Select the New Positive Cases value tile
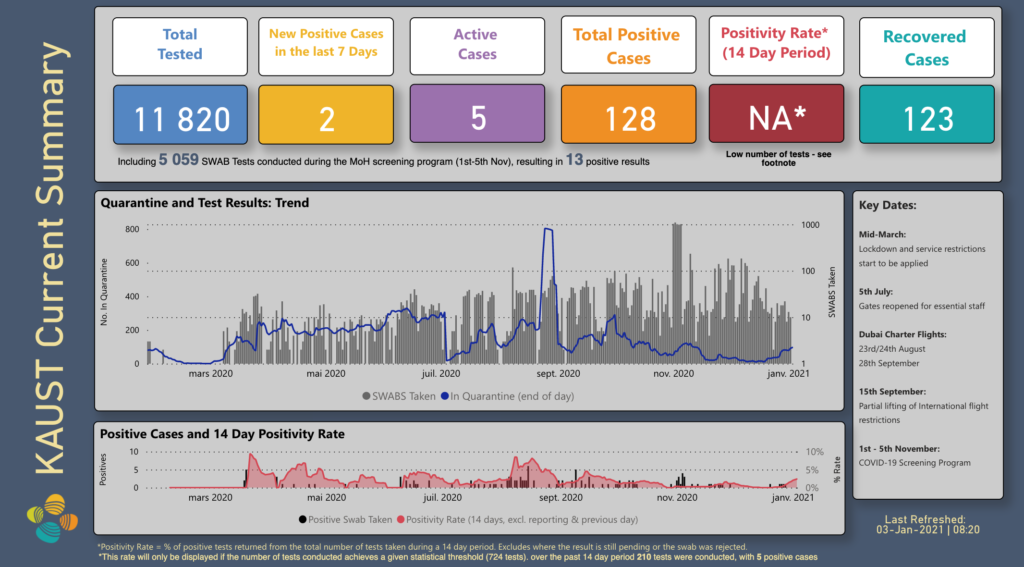 click(326, 118)
